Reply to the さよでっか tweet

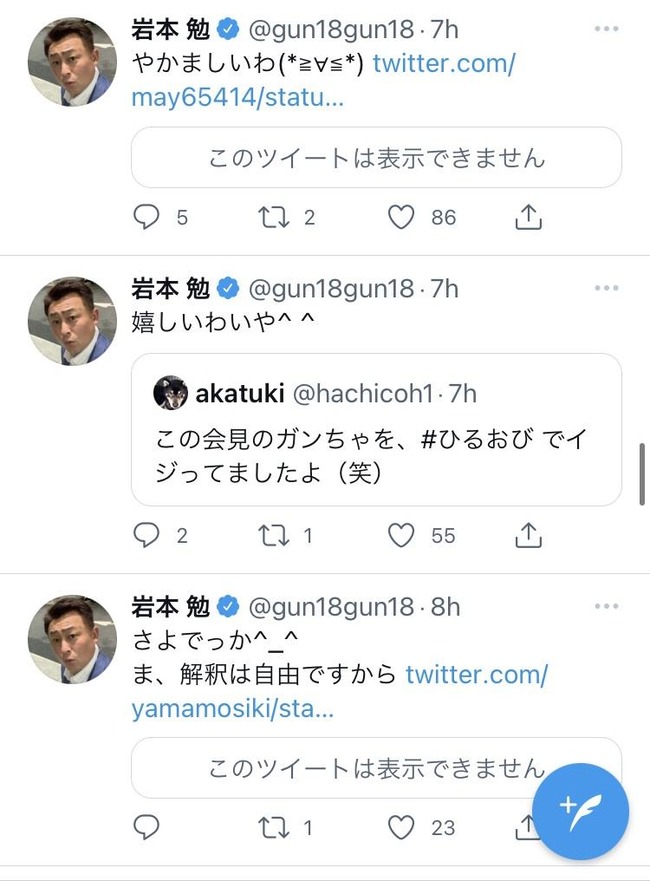click(x=147, y=827)
